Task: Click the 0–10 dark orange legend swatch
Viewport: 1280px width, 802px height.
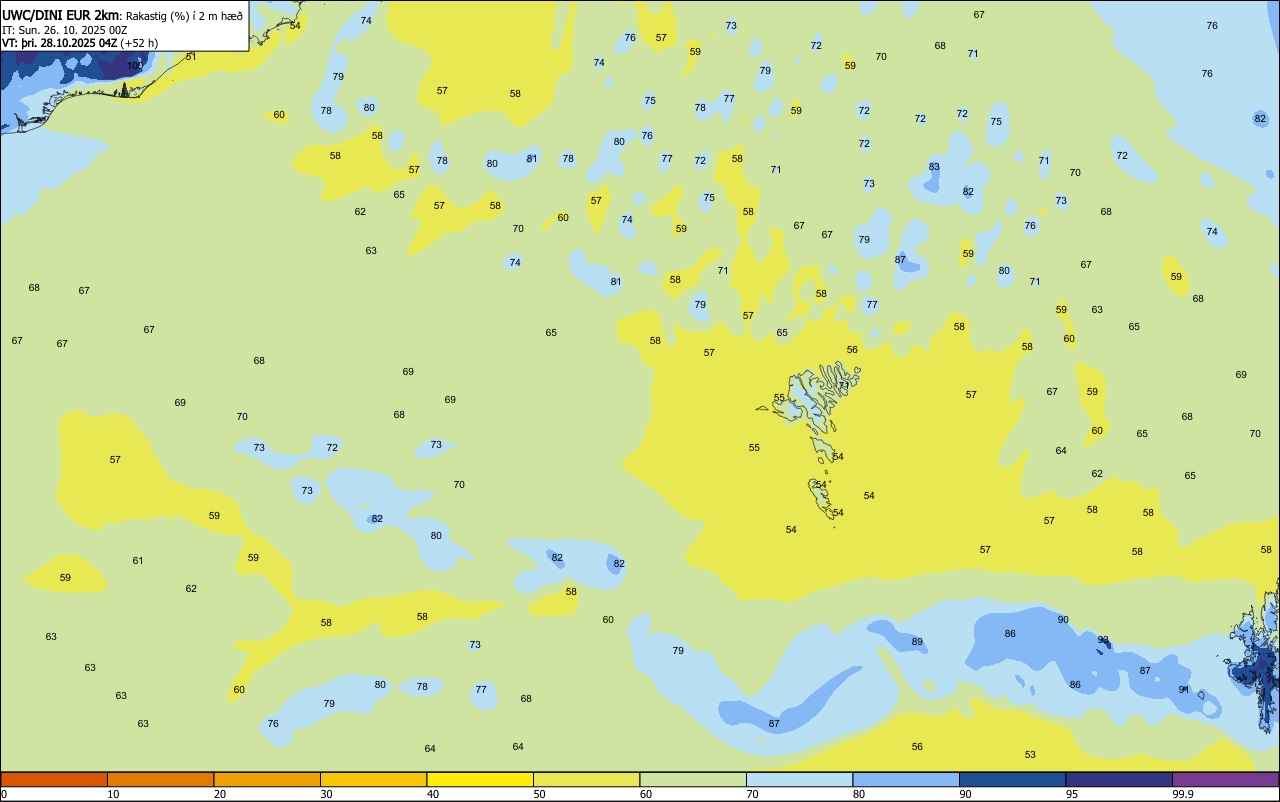Action: click(54, 779)
